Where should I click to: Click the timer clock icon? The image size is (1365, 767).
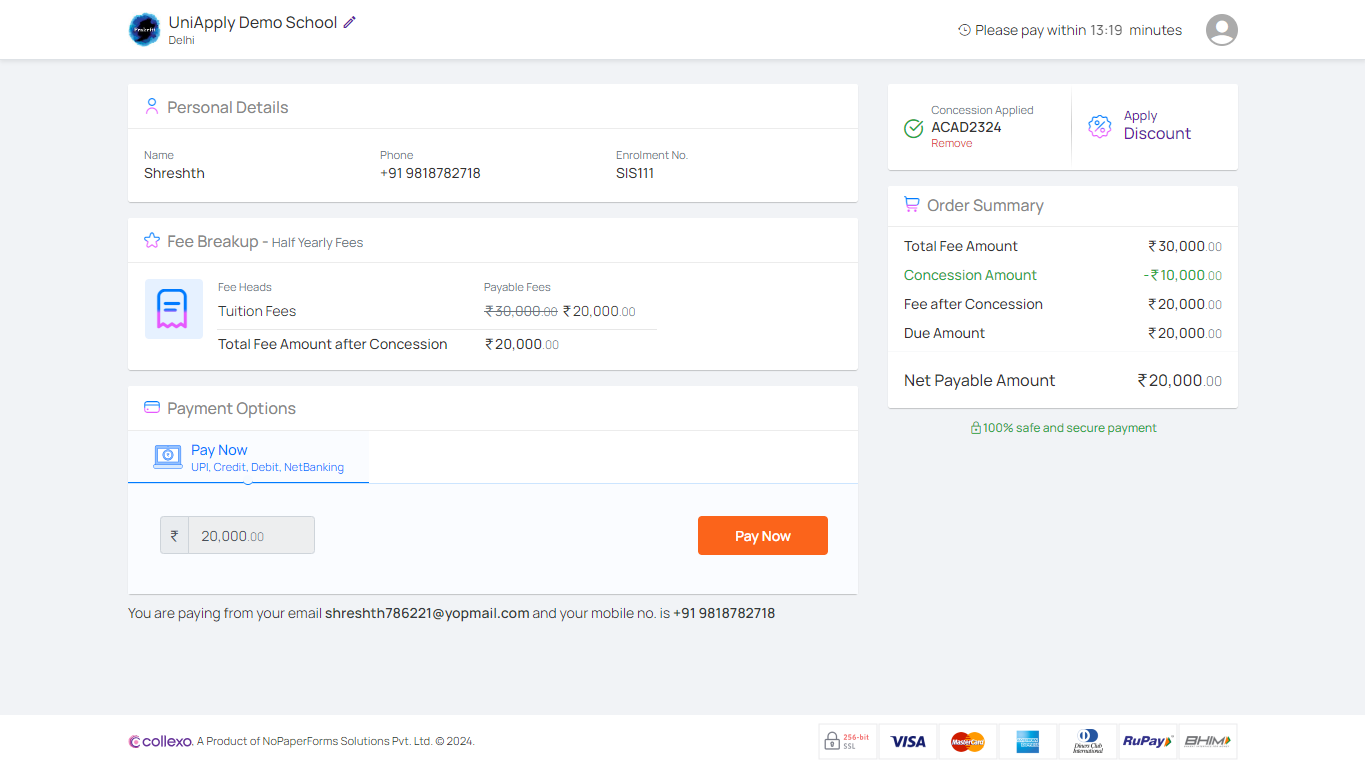click(x=964, y=30)
